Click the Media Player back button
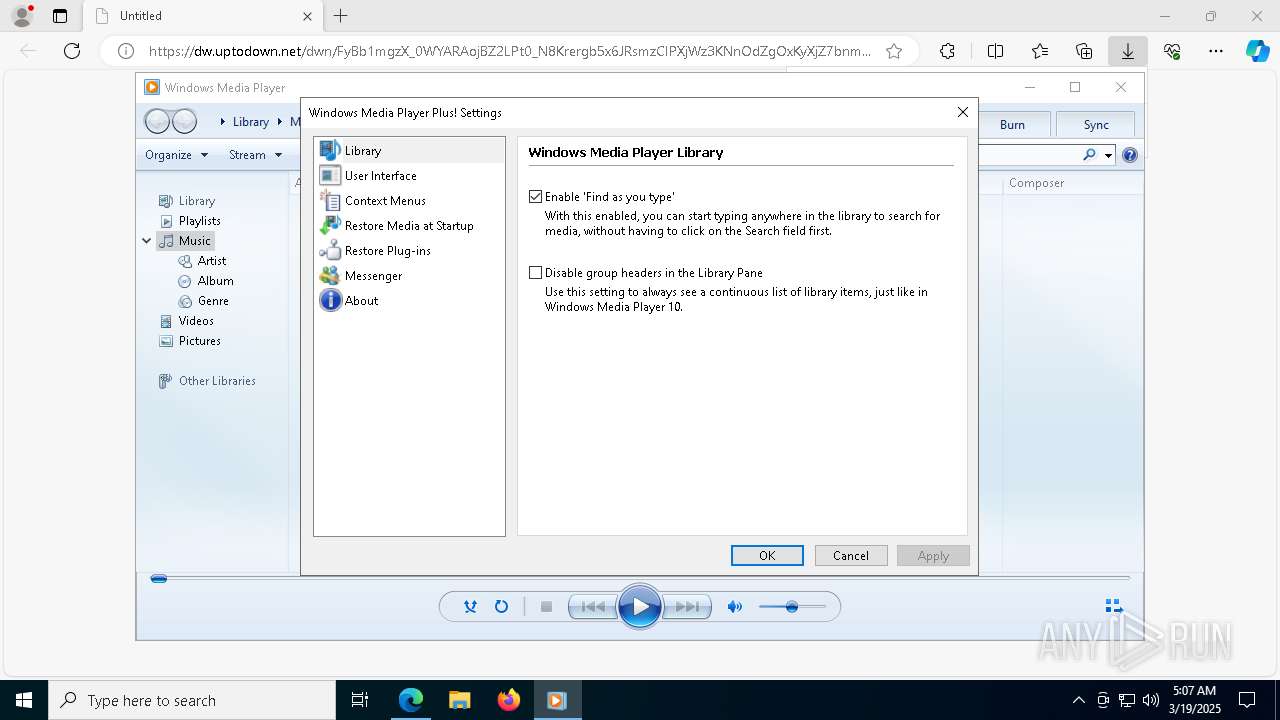The height and width of the screenshot is (720, 1280). [x=157, y=122]
